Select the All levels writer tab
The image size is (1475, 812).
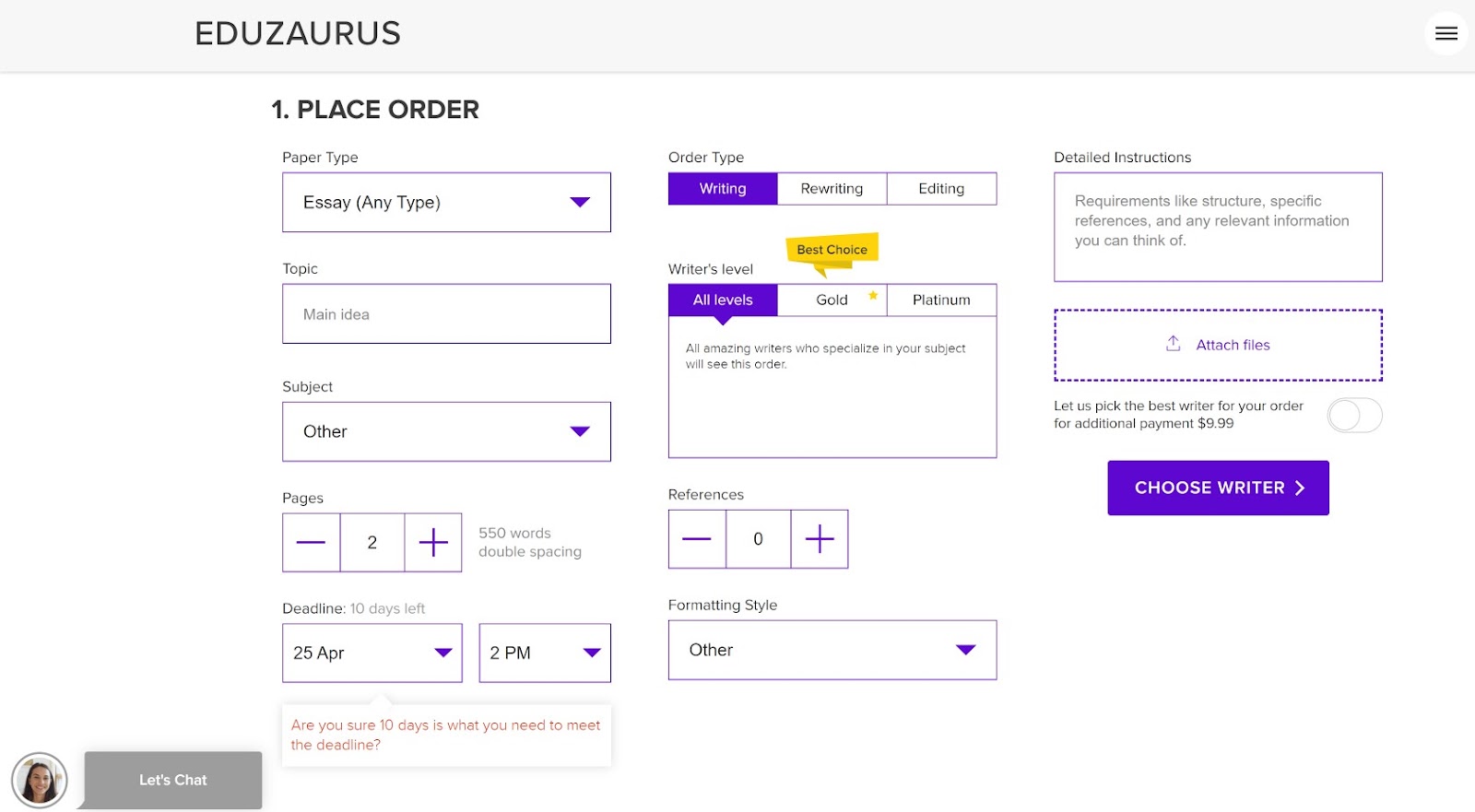click(723, 300)
